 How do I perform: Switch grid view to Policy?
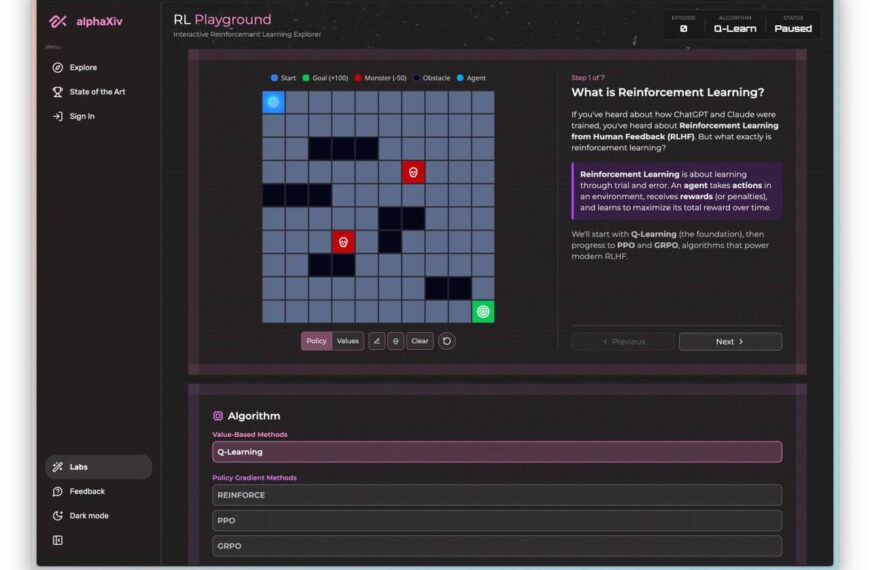[x=316, y=341]
